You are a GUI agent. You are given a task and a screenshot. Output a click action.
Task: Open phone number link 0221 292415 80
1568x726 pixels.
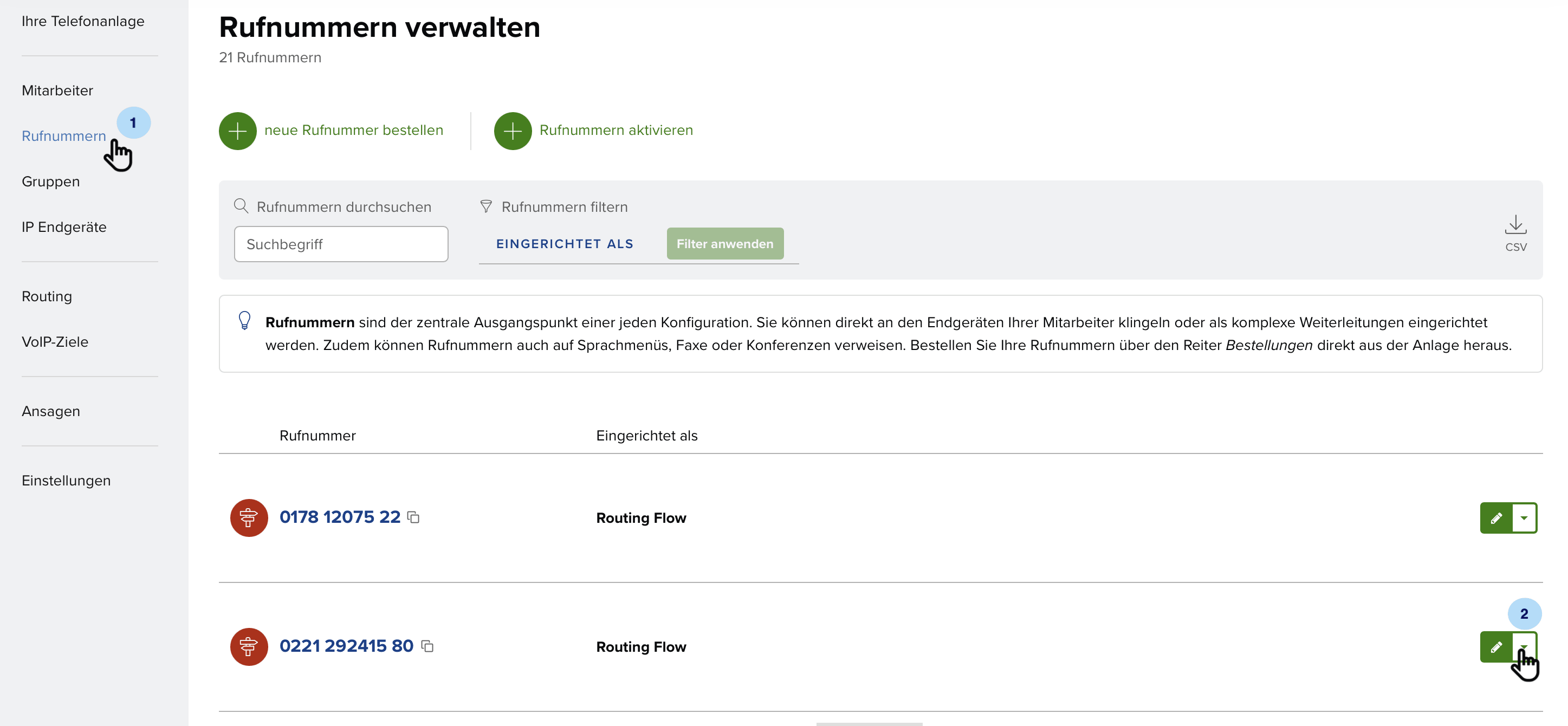point(346,646)
